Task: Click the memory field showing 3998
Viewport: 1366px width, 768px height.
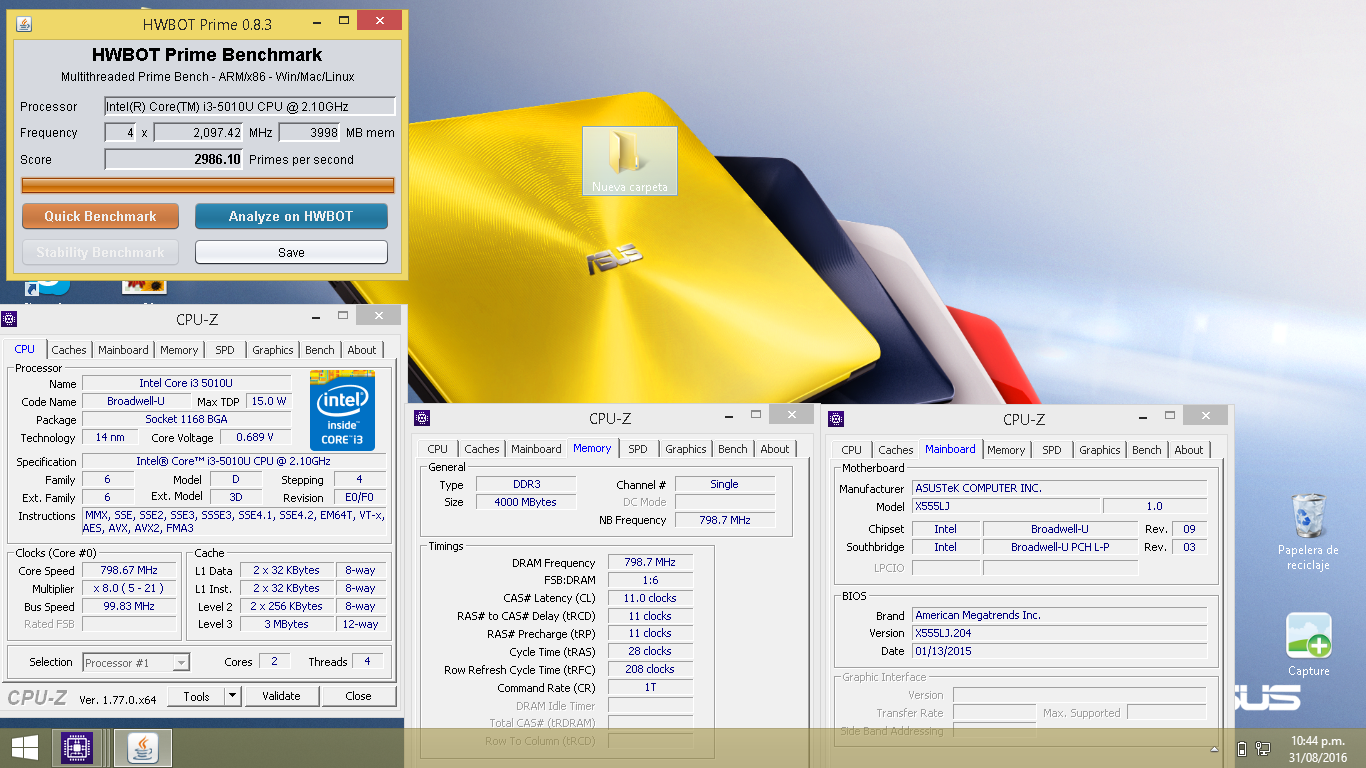Action: (x=310, y=132)
